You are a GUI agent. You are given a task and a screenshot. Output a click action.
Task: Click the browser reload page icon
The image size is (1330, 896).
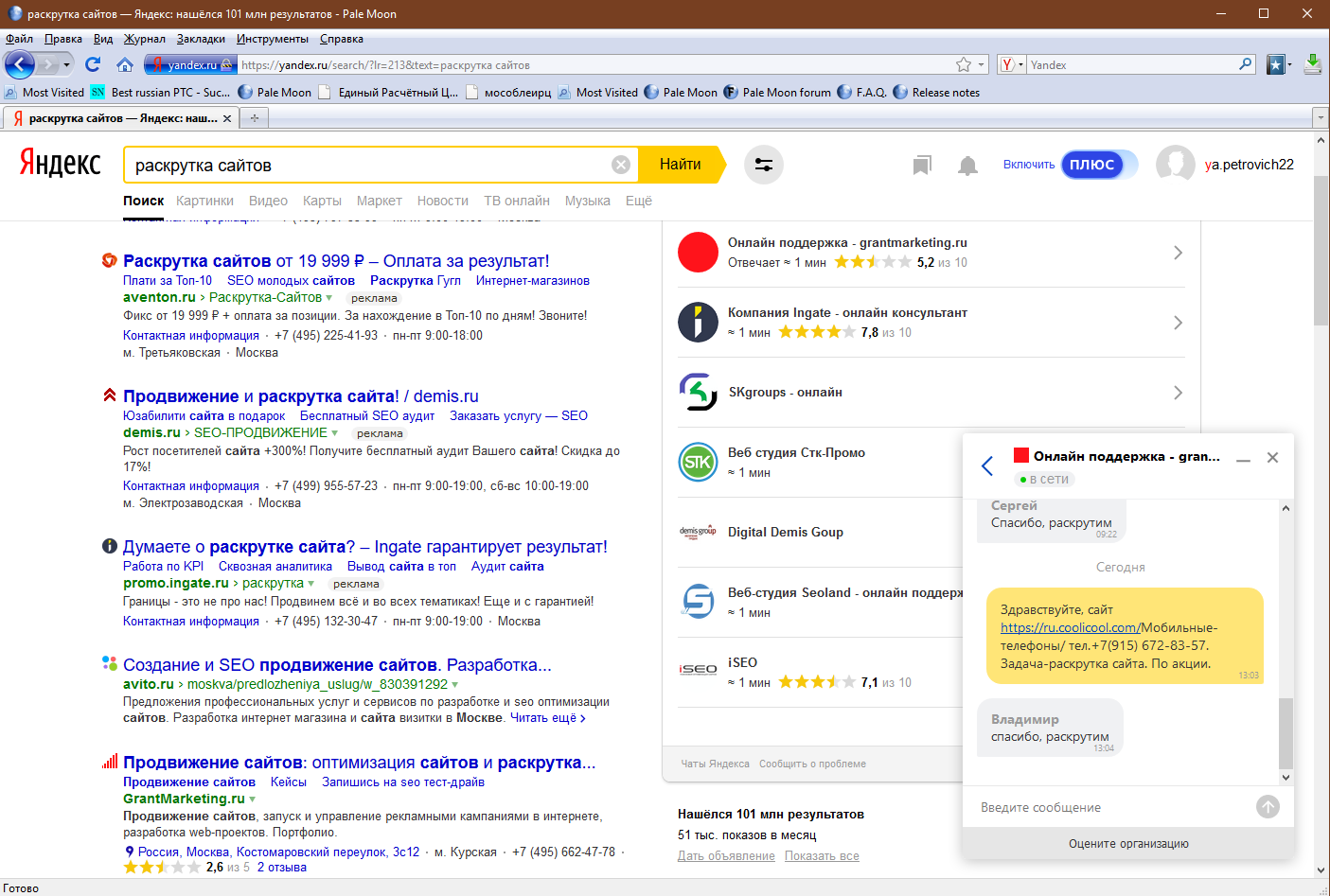click(x=93, y=64)
